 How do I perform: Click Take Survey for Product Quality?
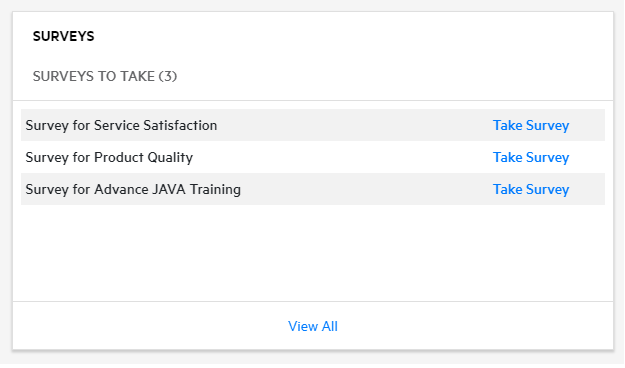coord(531,157)
